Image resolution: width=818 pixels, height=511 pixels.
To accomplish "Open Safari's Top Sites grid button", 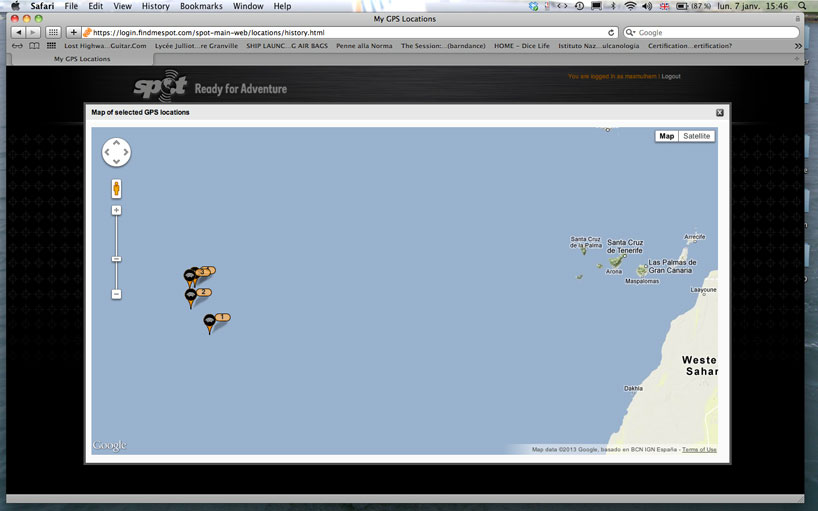I will tap(53, 32).
